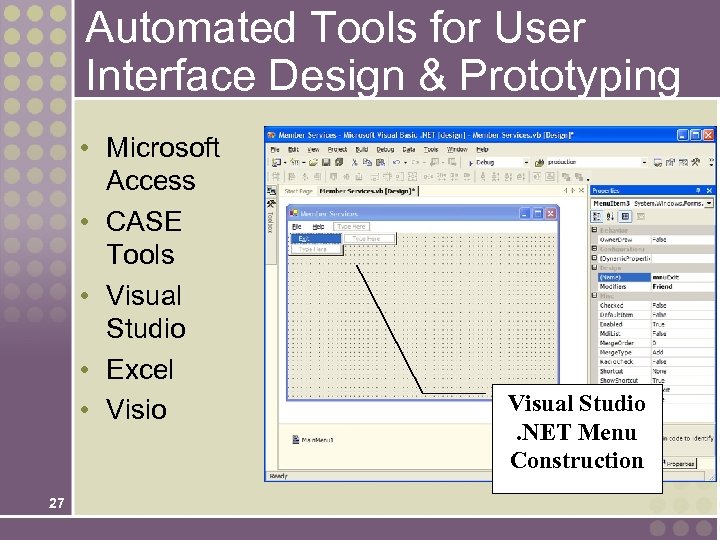Collapse the Misc category
Viewport: 720px width, 540px height.
tap(594, 296)
